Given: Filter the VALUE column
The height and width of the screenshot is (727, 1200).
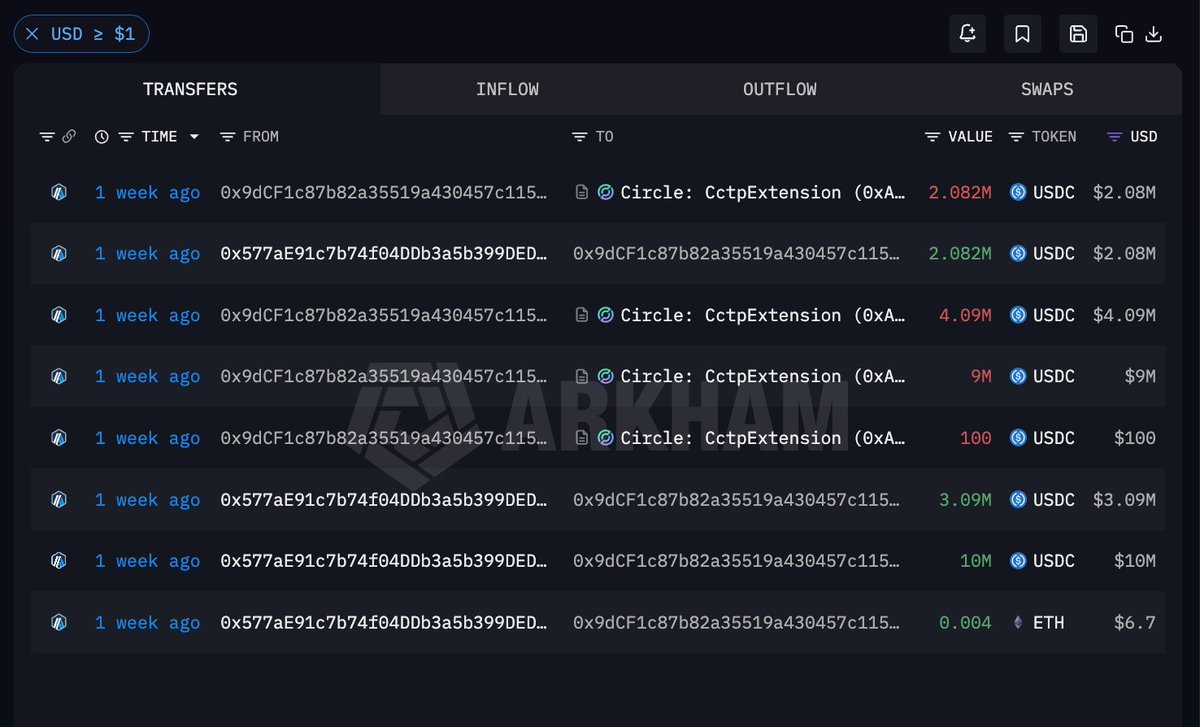Looking at the screenshot, I should click(x=933, y=137).
